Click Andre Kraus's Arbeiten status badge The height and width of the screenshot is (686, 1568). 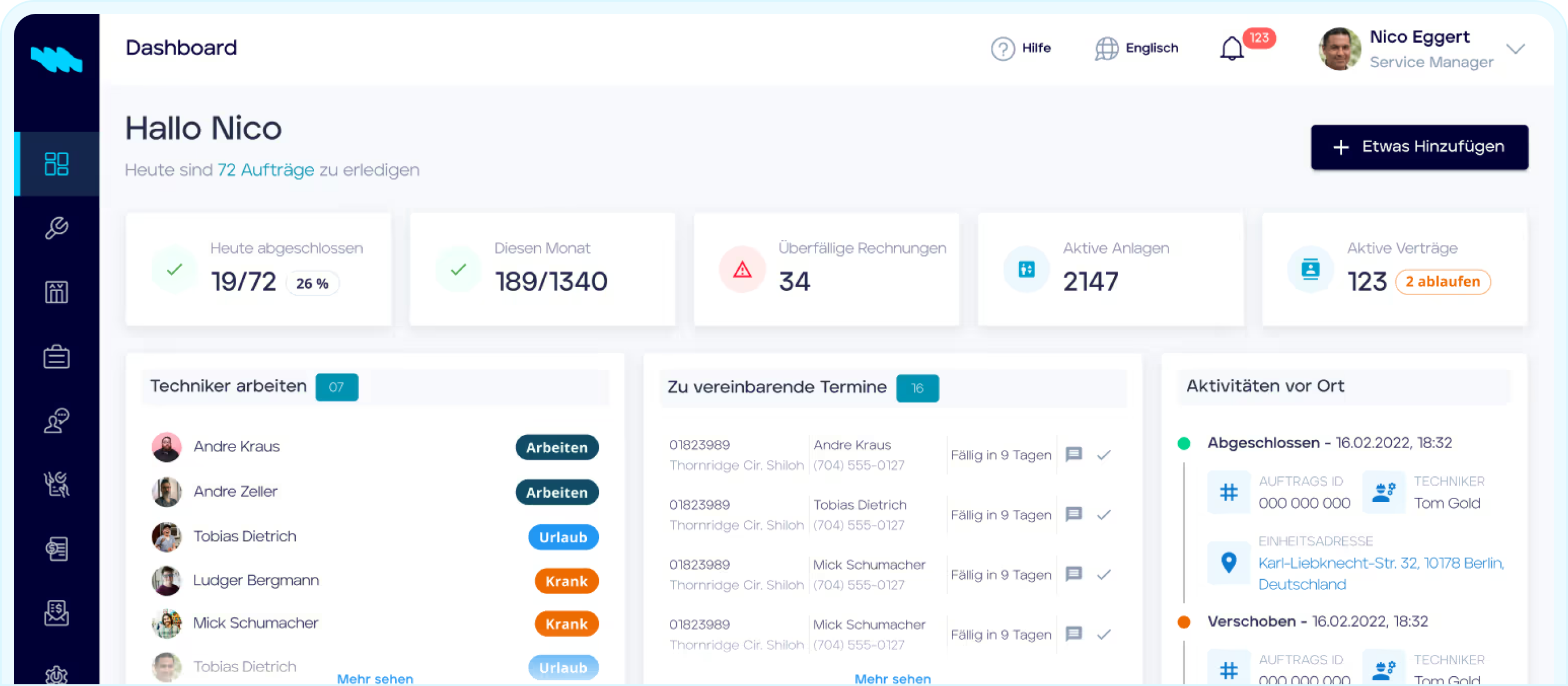(556, 448)
